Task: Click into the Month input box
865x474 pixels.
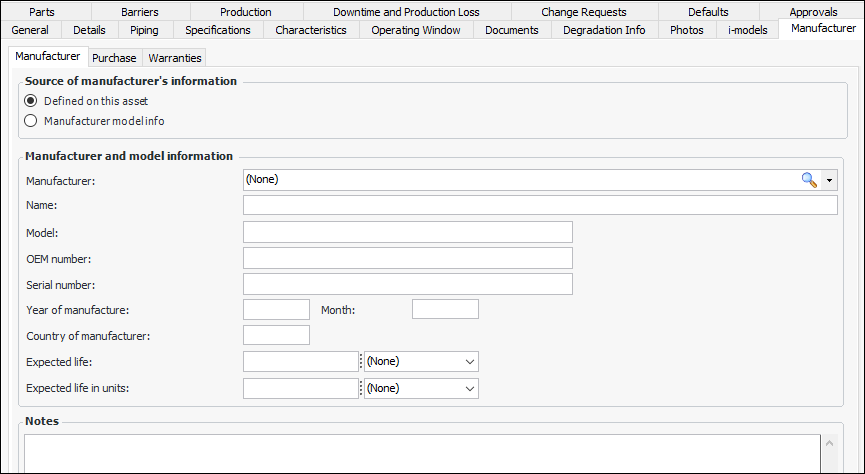Action: click(445, 310)
